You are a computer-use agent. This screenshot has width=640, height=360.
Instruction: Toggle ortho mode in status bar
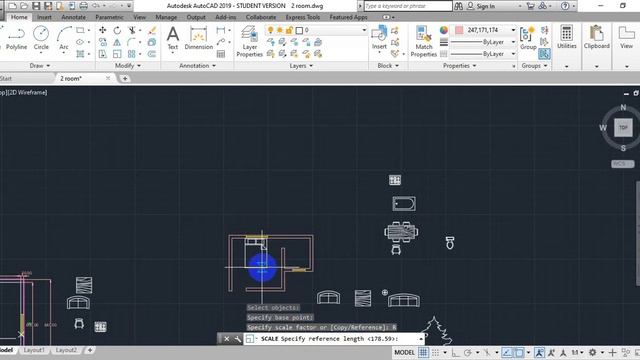pos(456,352)
